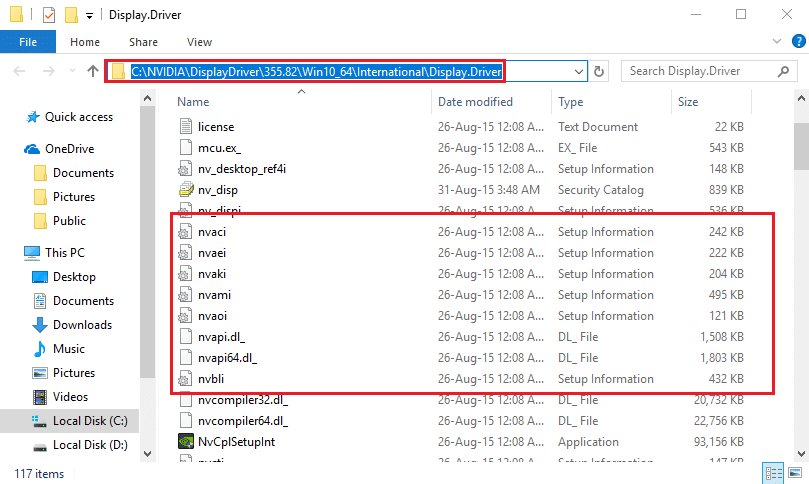Select the nv_desktop_ref4i setup file icon

tap(186, 169)
